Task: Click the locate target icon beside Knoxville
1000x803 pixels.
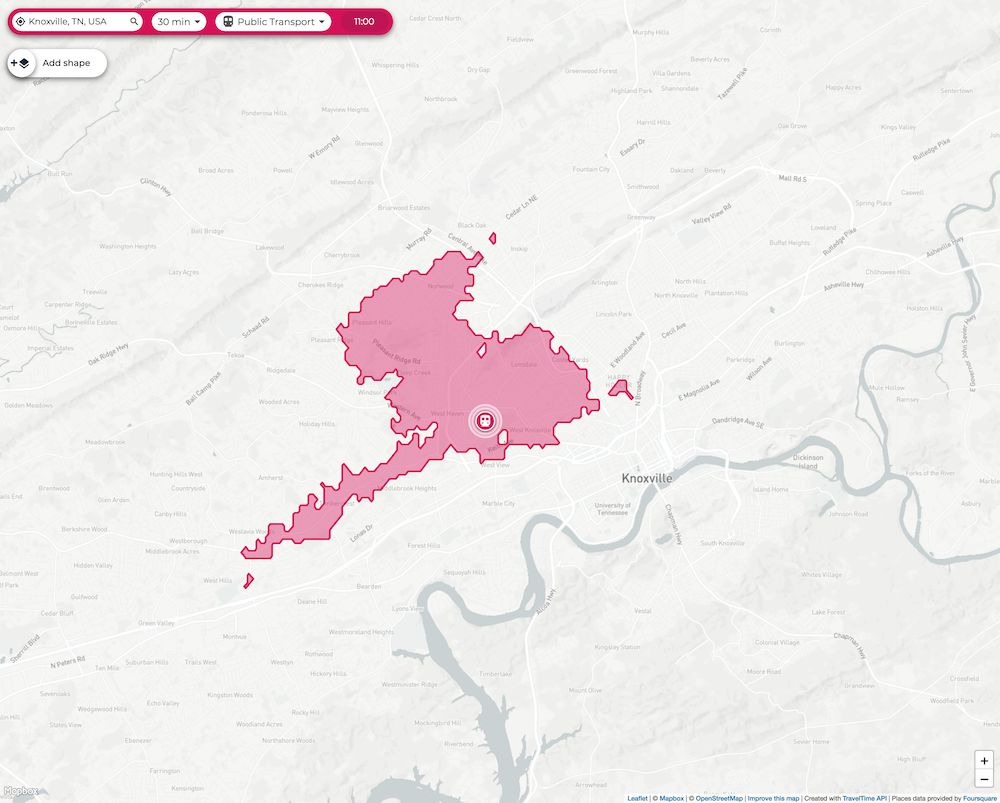Action: [20, 21]
